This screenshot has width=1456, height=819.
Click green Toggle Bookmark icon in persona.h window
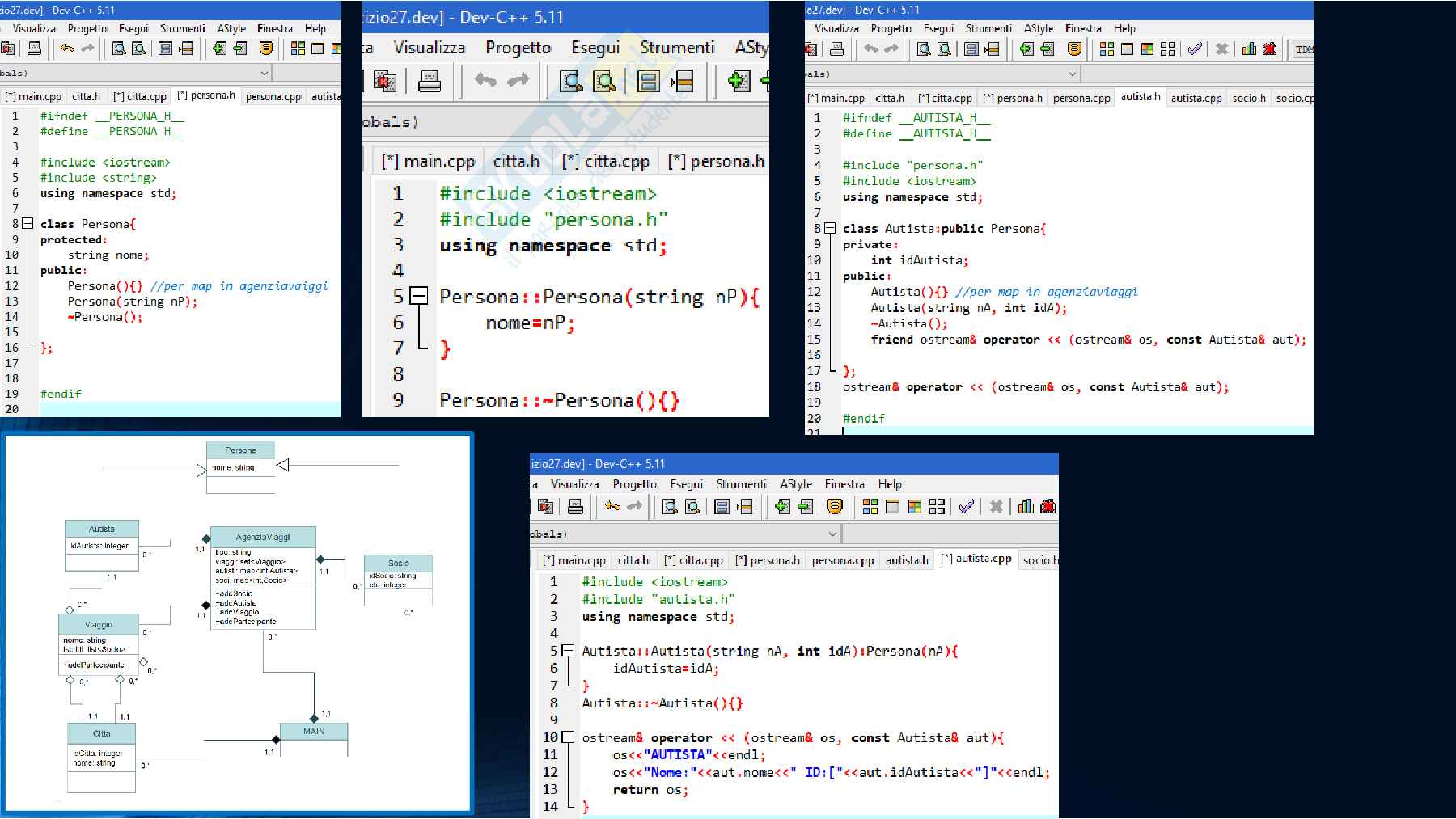219,49
